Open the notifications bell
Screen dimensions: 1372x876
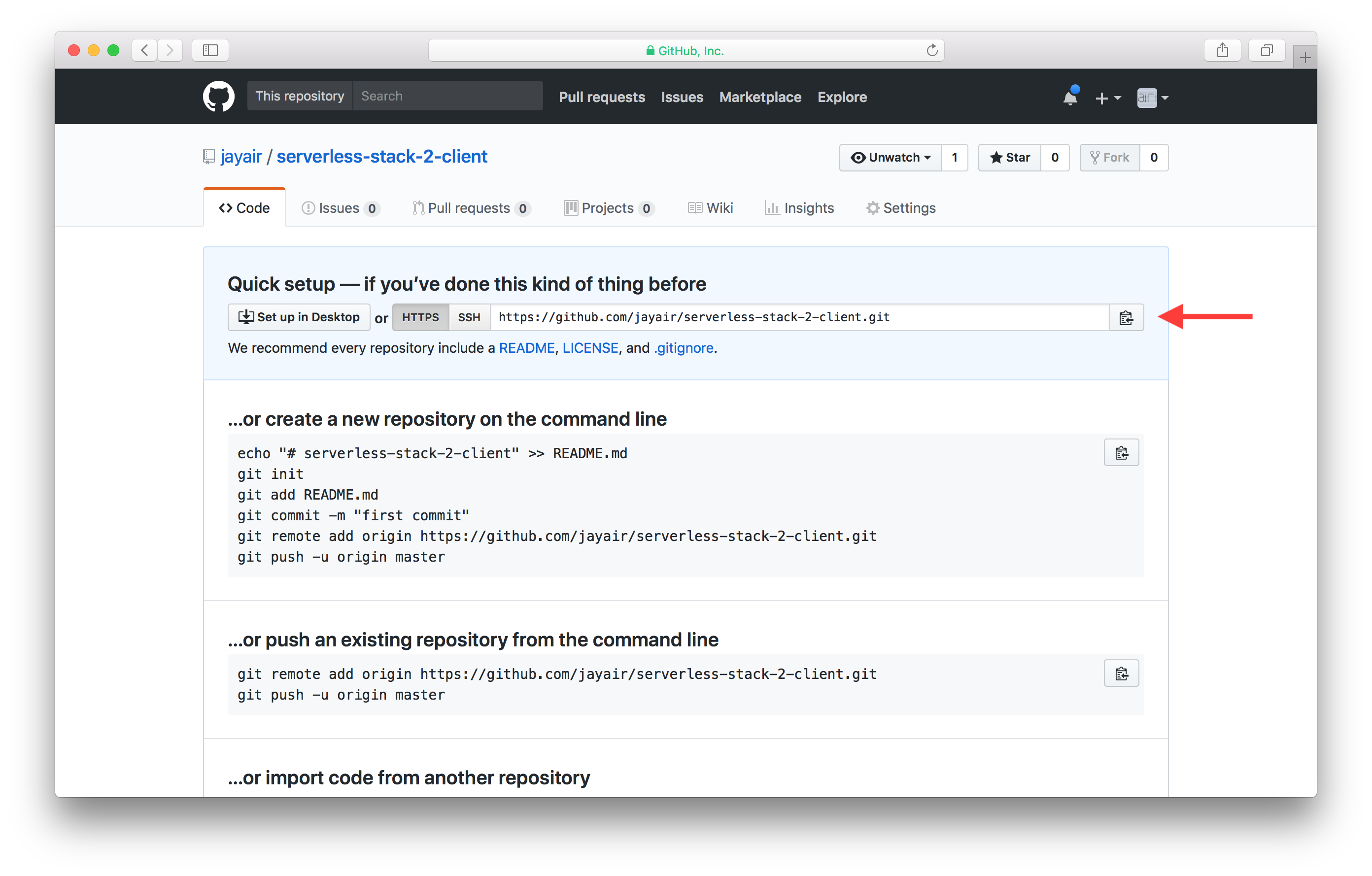(1070, 98)
